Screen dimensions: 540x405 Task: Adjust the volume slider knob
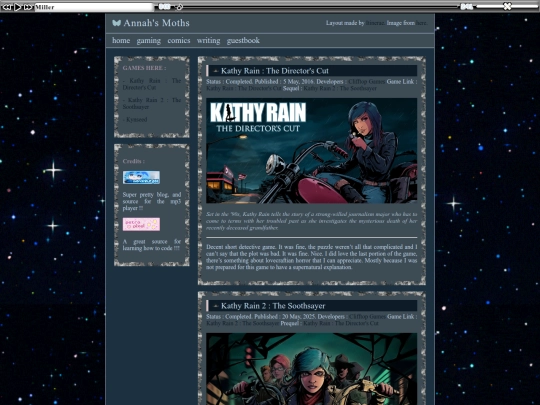[x=507, y=6]
